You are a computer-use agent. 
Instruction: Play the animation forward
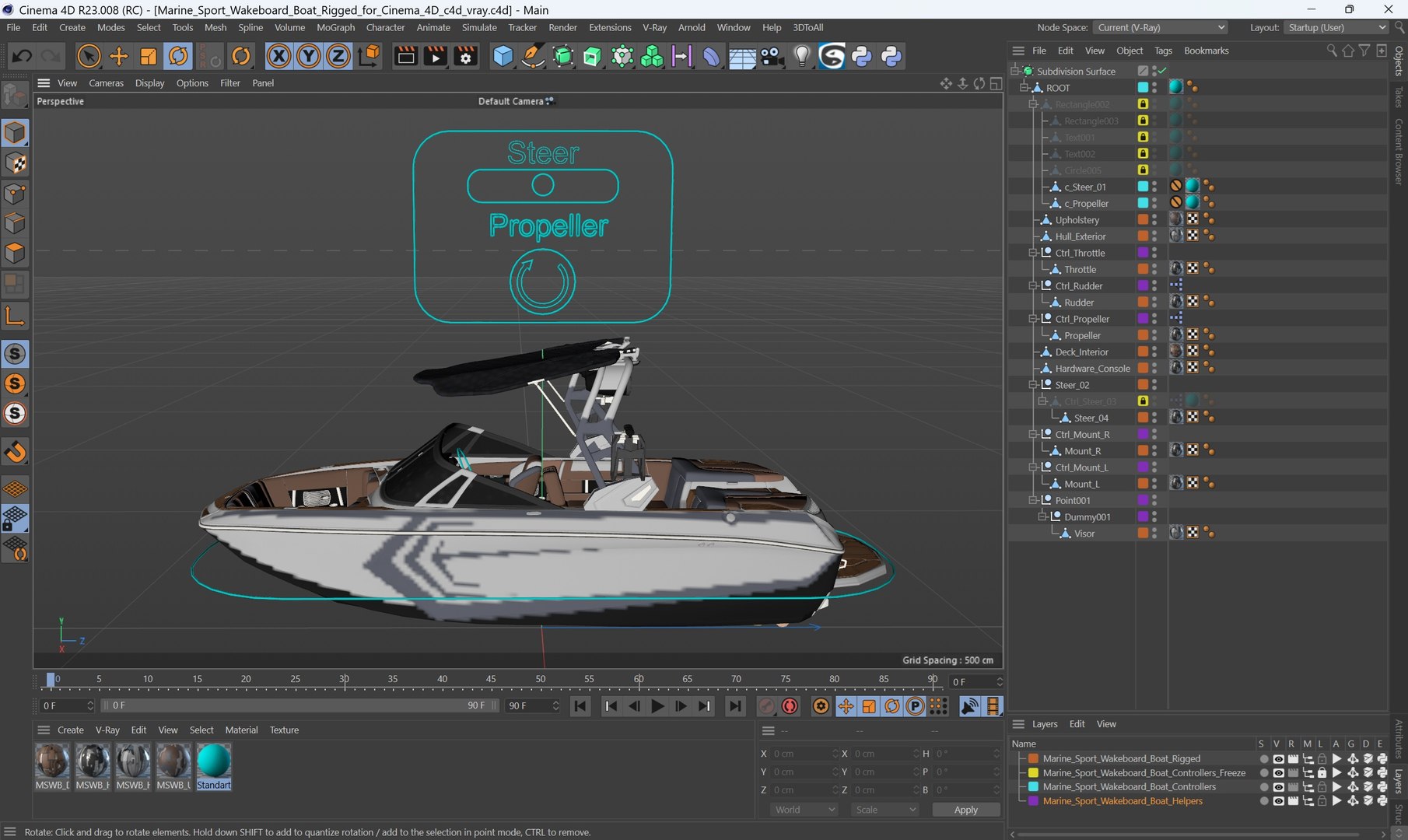point(657,705)
